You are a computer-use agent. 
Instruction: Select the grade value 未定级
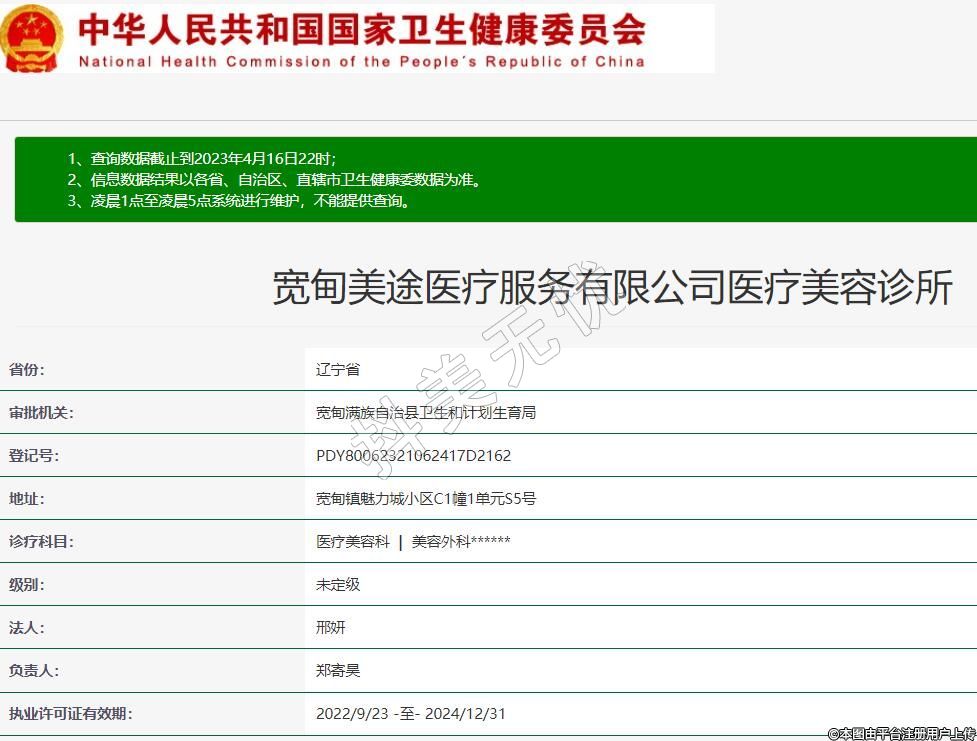point(337,585)
